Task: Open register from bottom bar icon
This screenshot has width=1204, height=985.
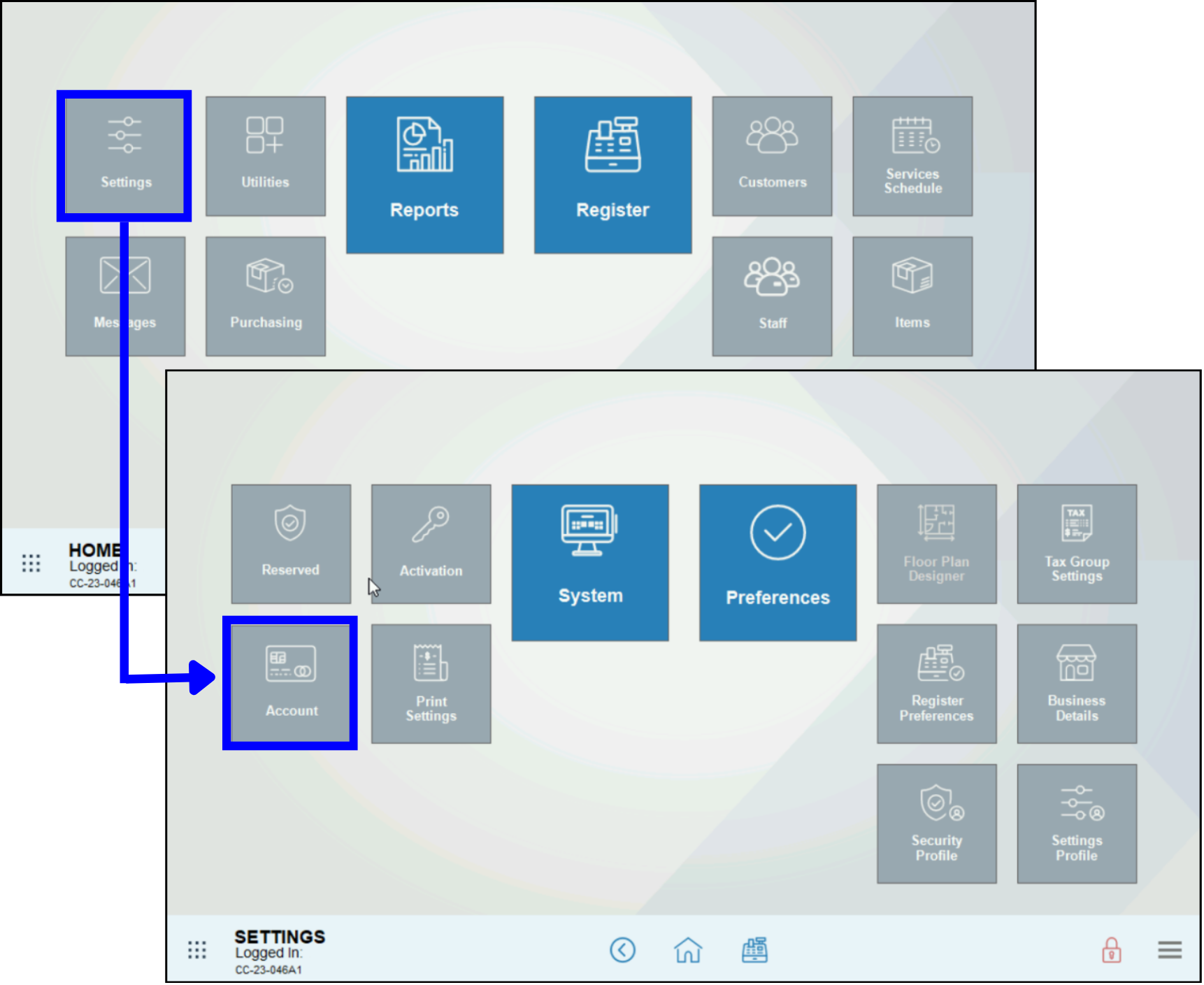Action: click(754, 950)
